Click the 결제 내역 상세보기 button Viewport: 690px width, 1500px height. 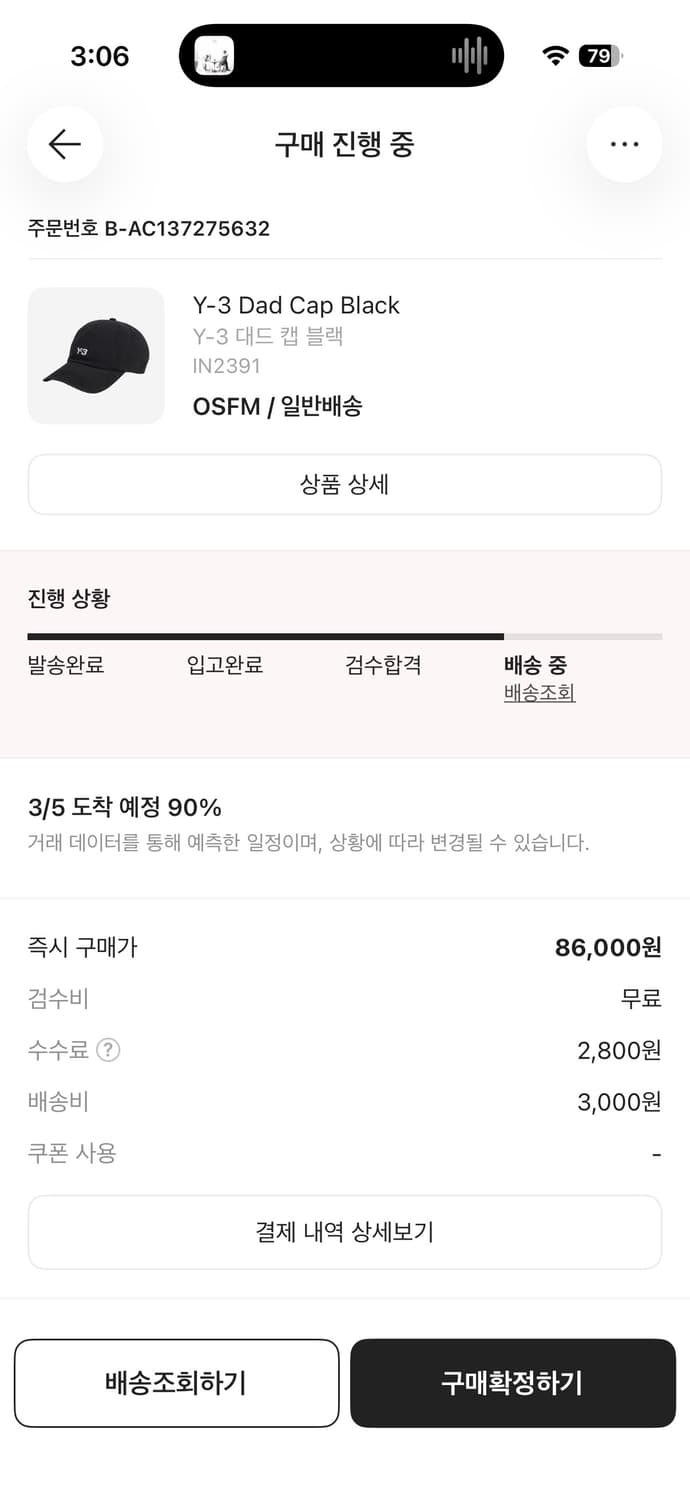[345, 1232]
